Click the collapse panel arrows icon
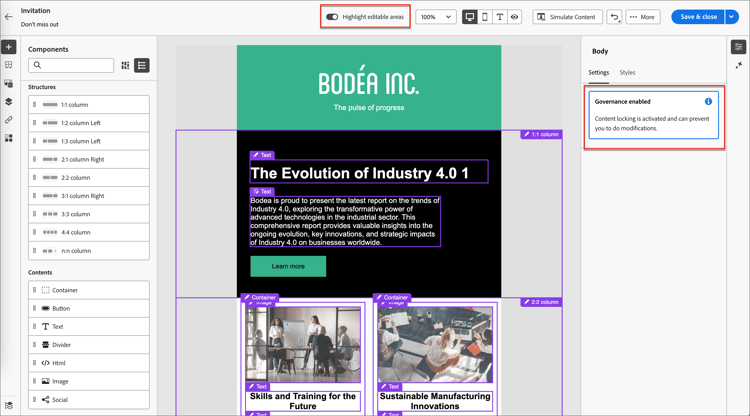The width and height of the screenshot is (750, 416). click(739, 65)
